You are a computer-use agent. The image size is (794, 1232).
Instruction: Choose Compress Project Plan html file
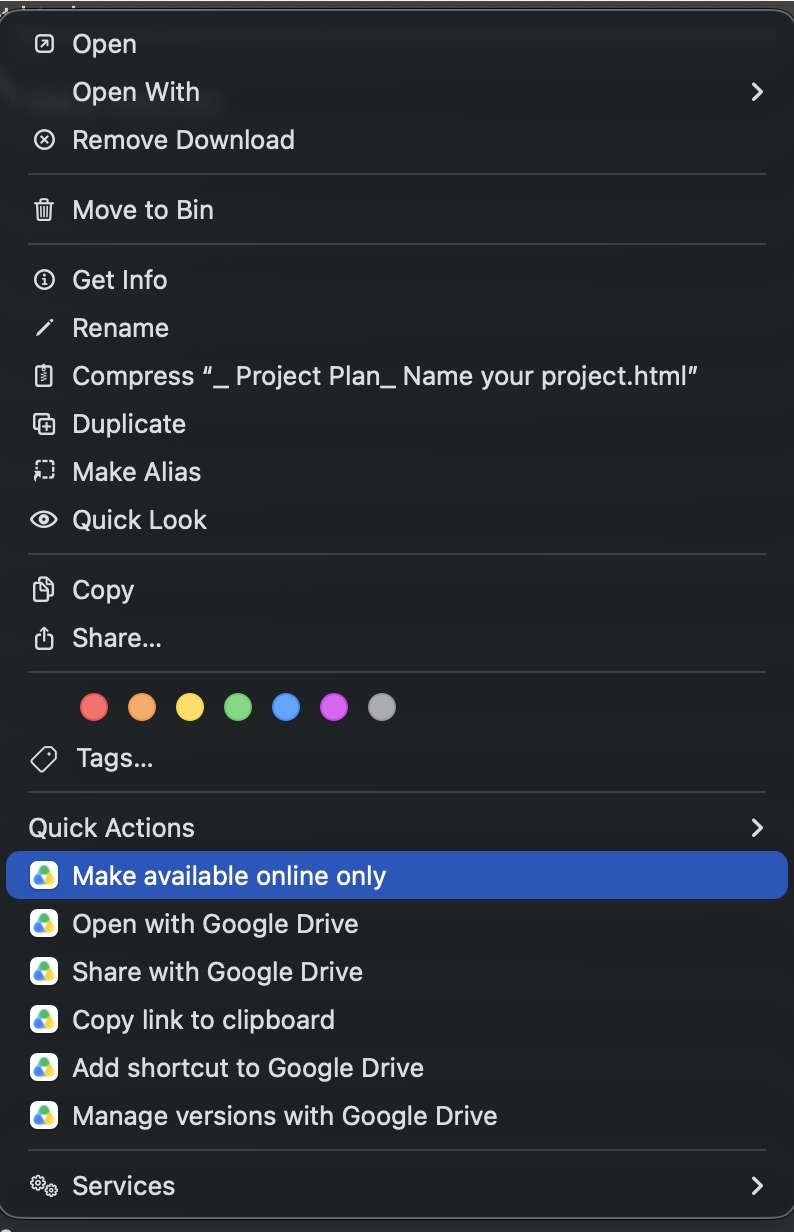pyautogui.click(x=397, y=376)
